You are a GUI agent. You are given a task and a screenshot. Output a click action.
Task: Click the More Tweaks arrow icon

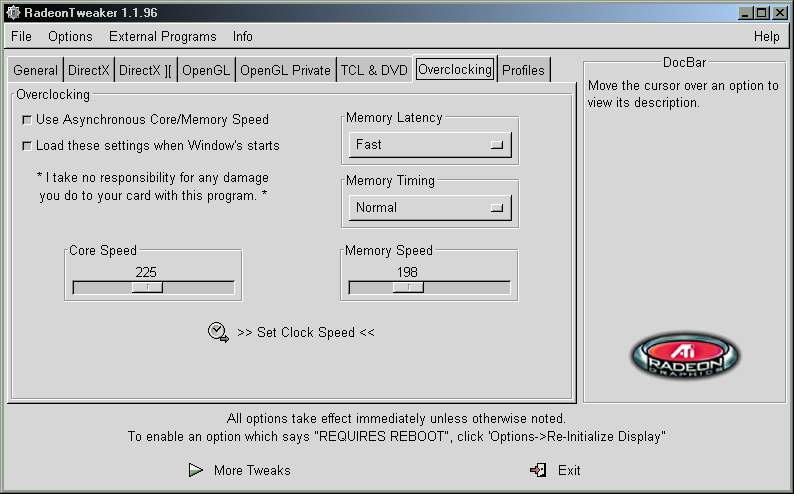click(x=196, y=470)
